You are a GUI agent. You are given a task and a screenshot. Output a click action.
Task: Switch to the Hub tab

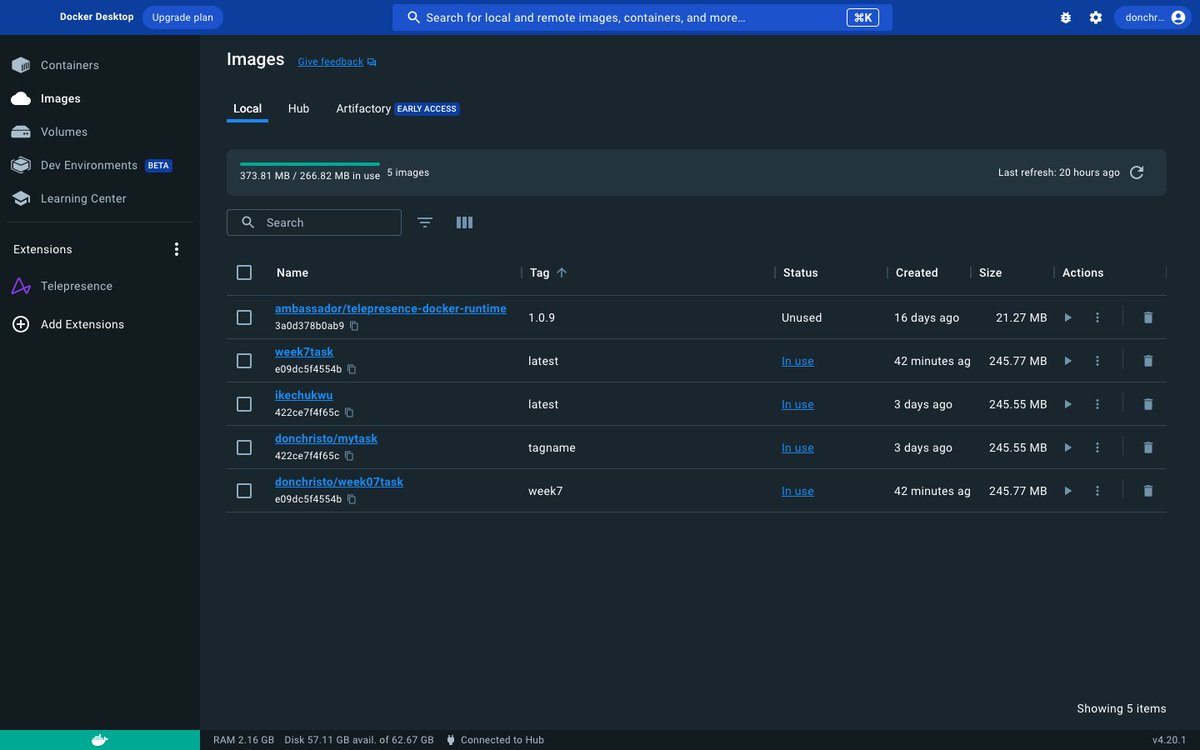tap(298, 109)
